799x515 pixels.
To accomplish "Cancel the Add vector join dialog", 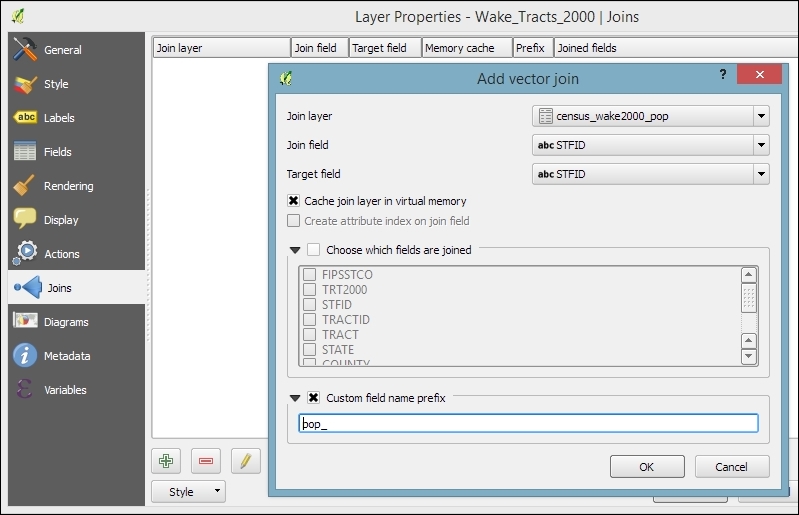I will pyautogui.click(x=732, y=467).
